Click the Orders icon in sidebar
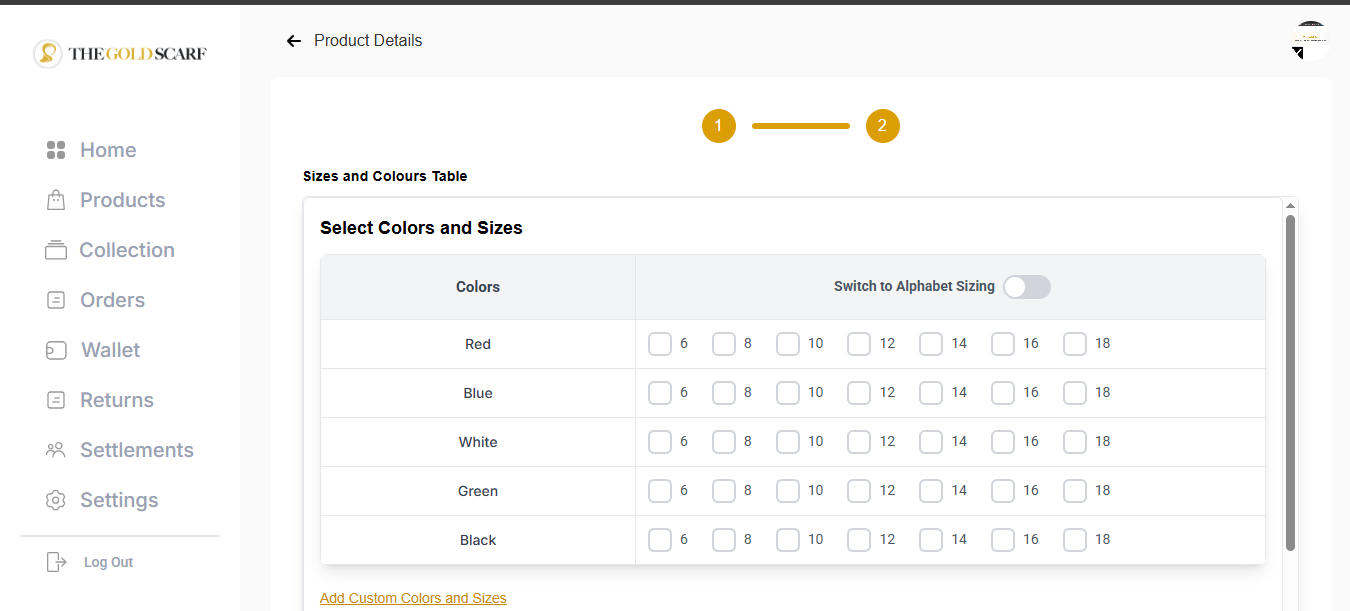This screenshot has height=611, width=1350. (56, 300)
